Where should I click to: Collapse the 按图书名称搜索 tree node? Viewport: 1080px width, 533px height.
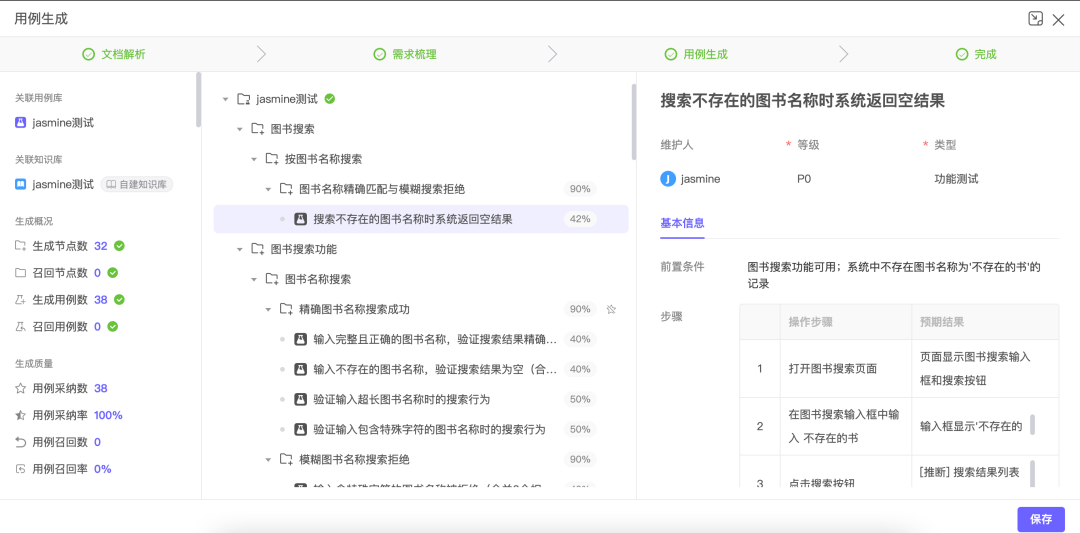pyautogui.click(x=254, y=159)
